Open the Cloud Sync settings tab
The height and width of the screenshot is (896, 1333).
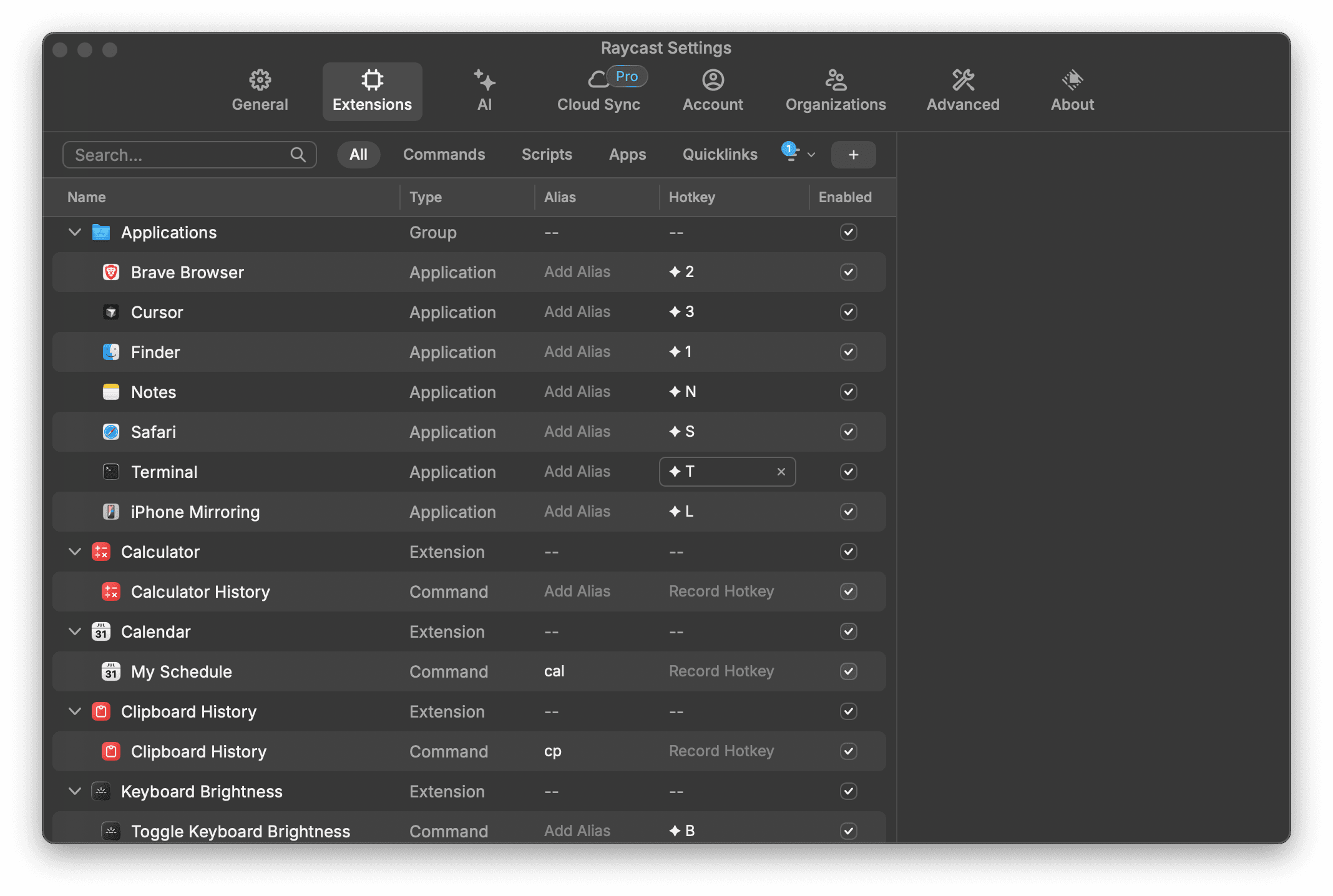coord(599,91)
